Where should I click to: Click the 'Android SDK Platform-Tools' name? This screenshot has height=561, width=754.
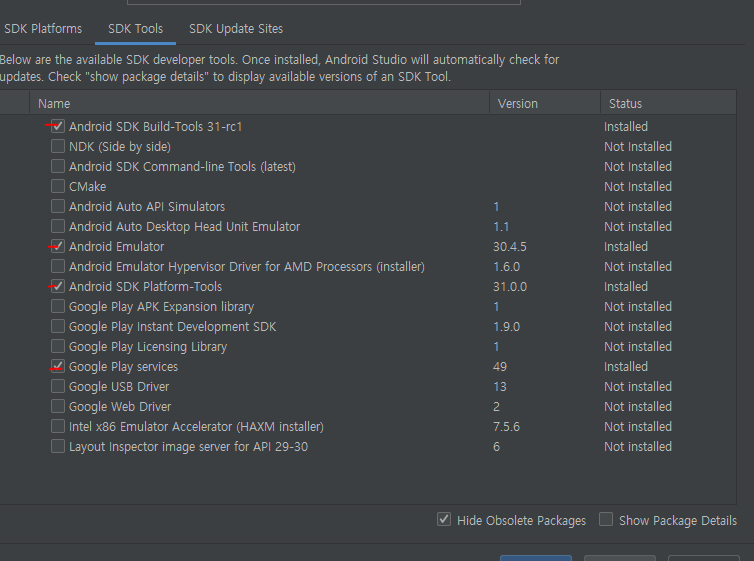tap(145, 287)
